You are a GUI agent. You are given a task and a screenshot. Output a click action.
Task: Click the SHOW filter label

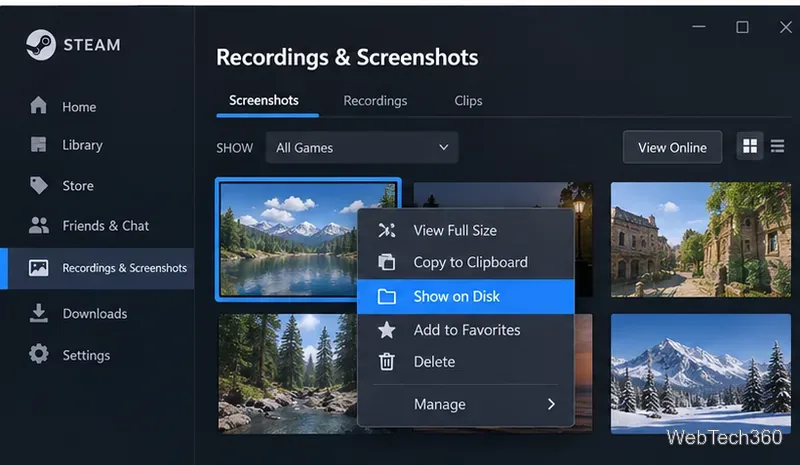point(235,148)
